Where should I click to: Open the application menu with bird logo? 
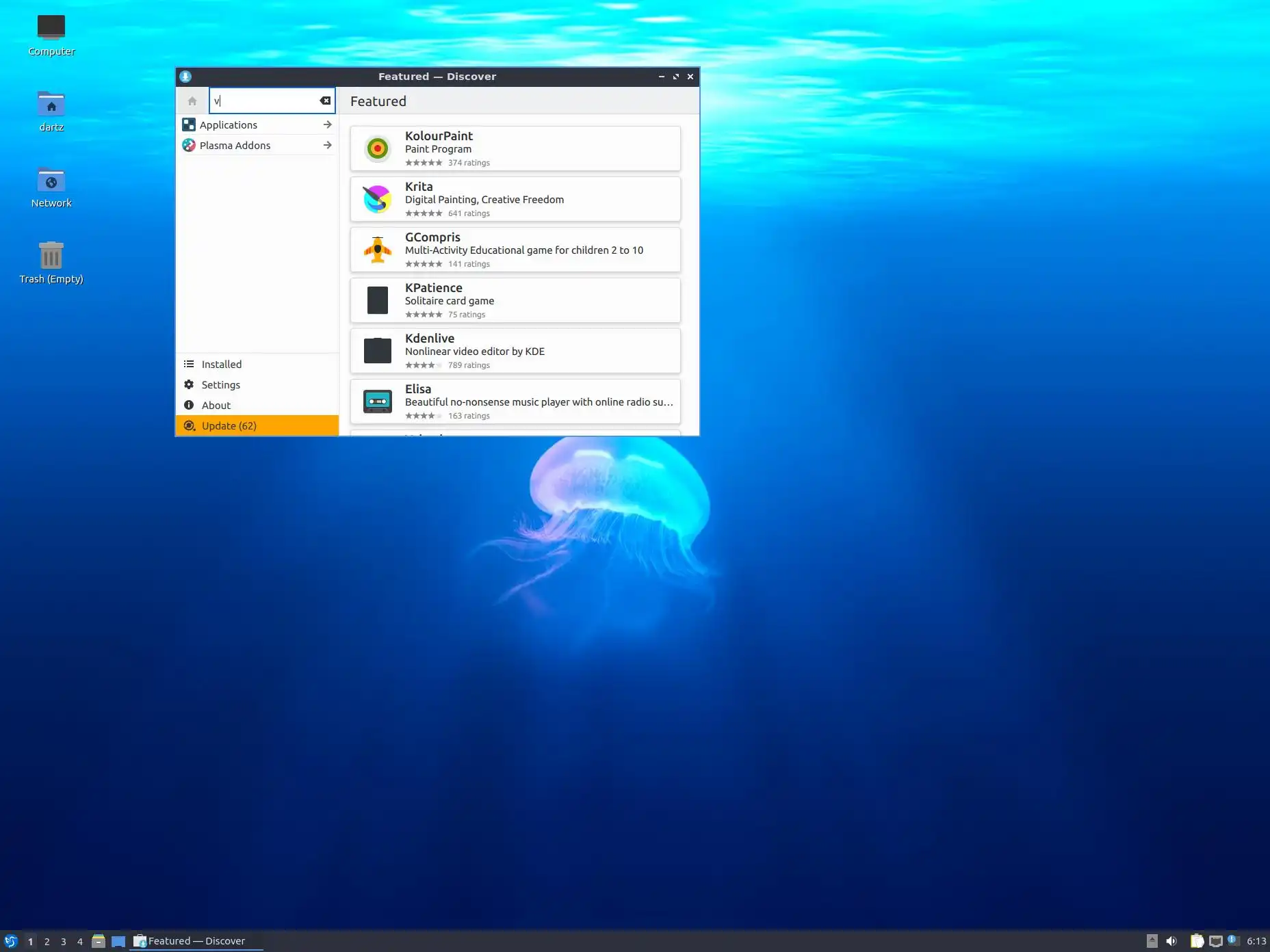pos(11,941)
